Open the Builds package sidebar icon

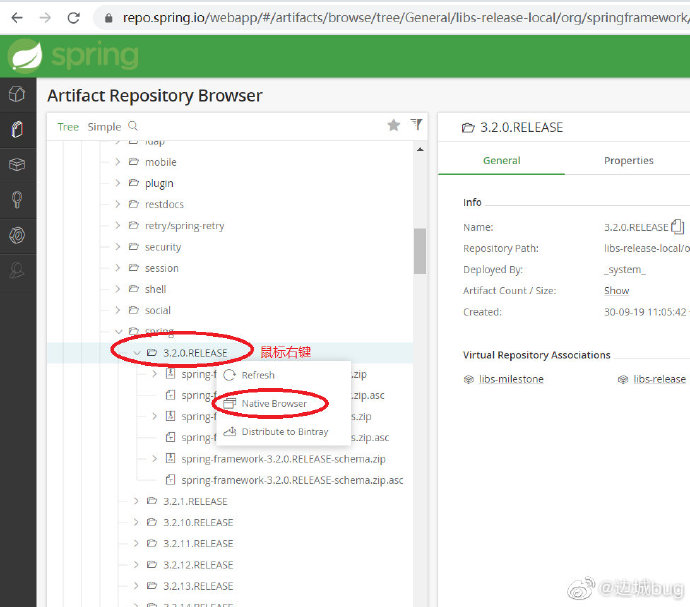point(17,165)
